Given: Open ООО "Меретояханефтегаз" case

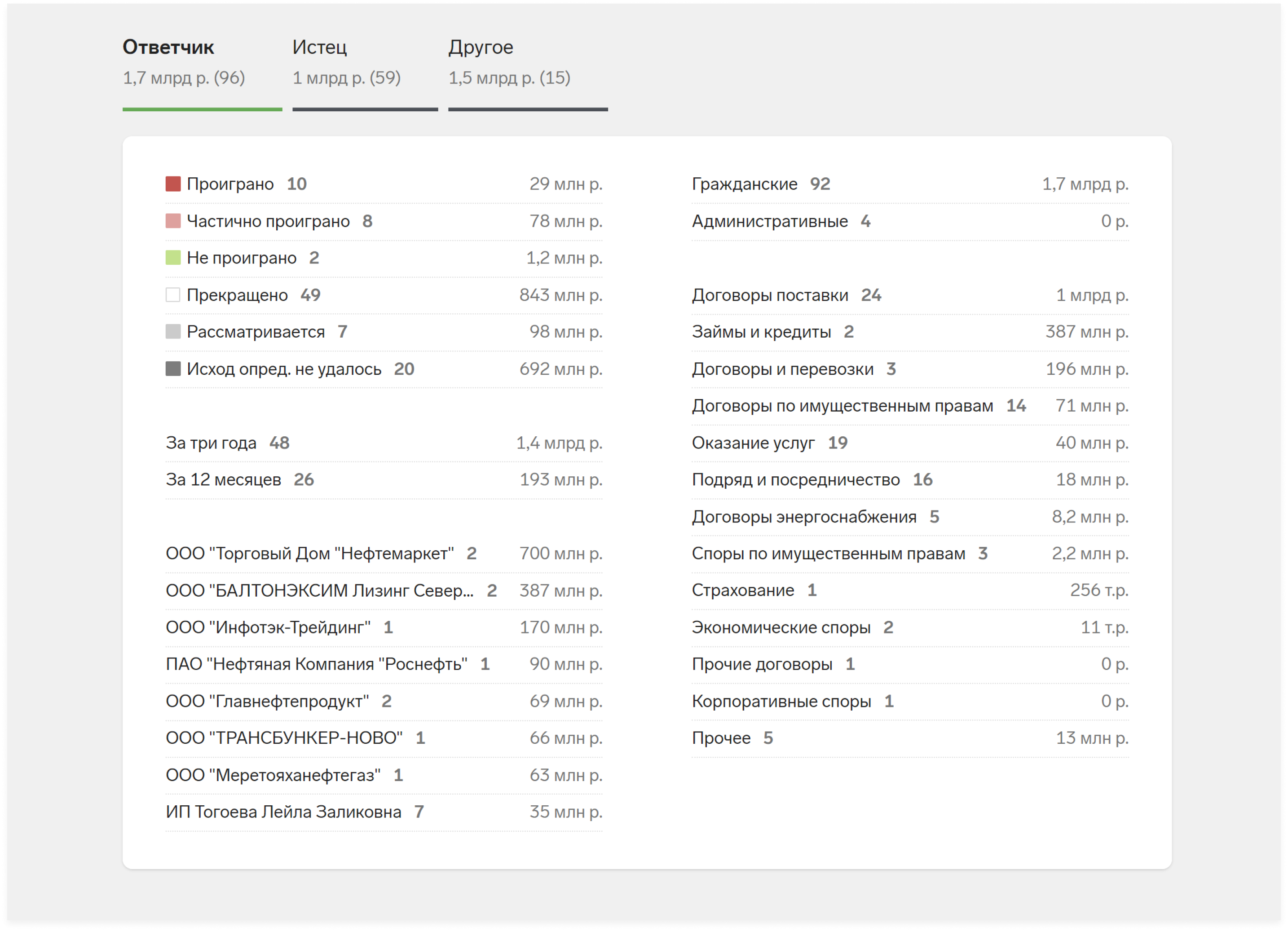Looking at the screenshot, I should [x=273, y=775].
